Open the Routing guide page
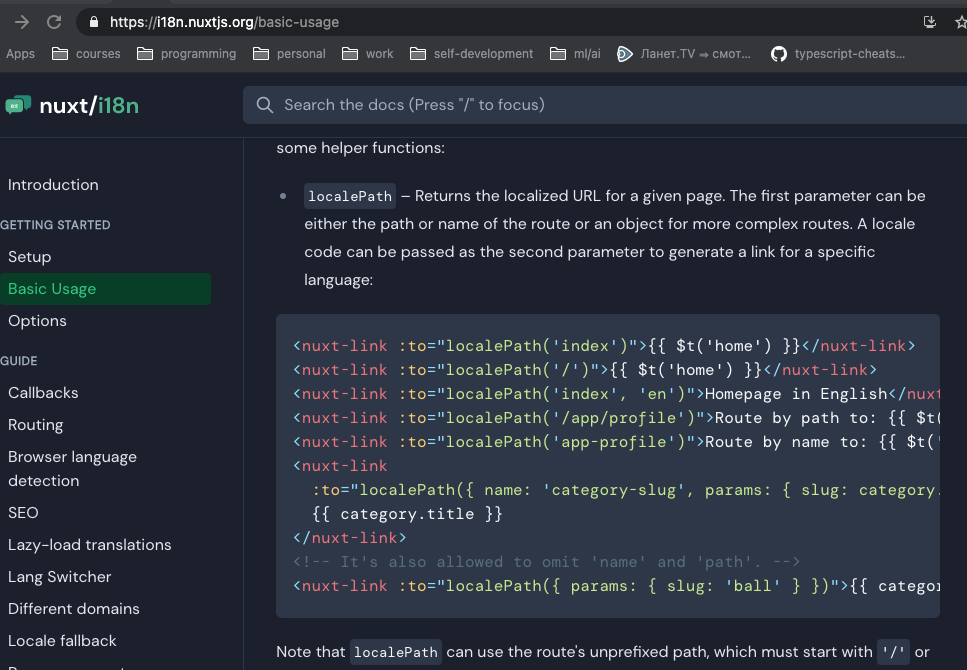 (36, 424)
